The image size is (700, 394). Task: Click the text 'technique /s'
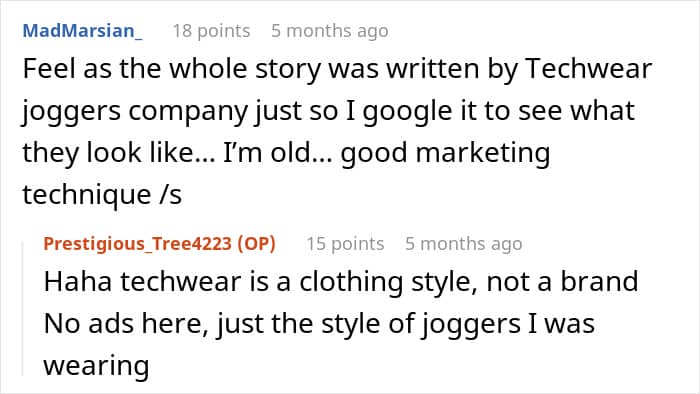tap(102, 195)
